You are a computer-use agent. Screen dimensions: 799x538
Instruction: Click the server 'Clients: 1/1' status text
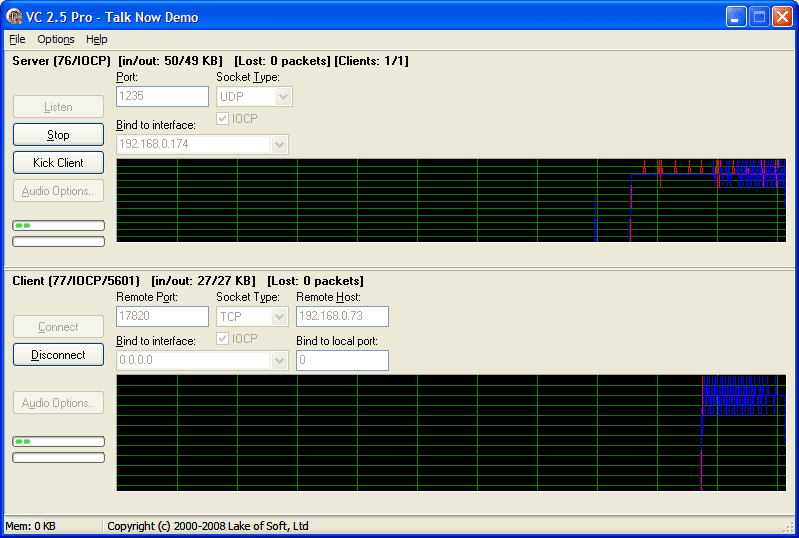[371, 61]
